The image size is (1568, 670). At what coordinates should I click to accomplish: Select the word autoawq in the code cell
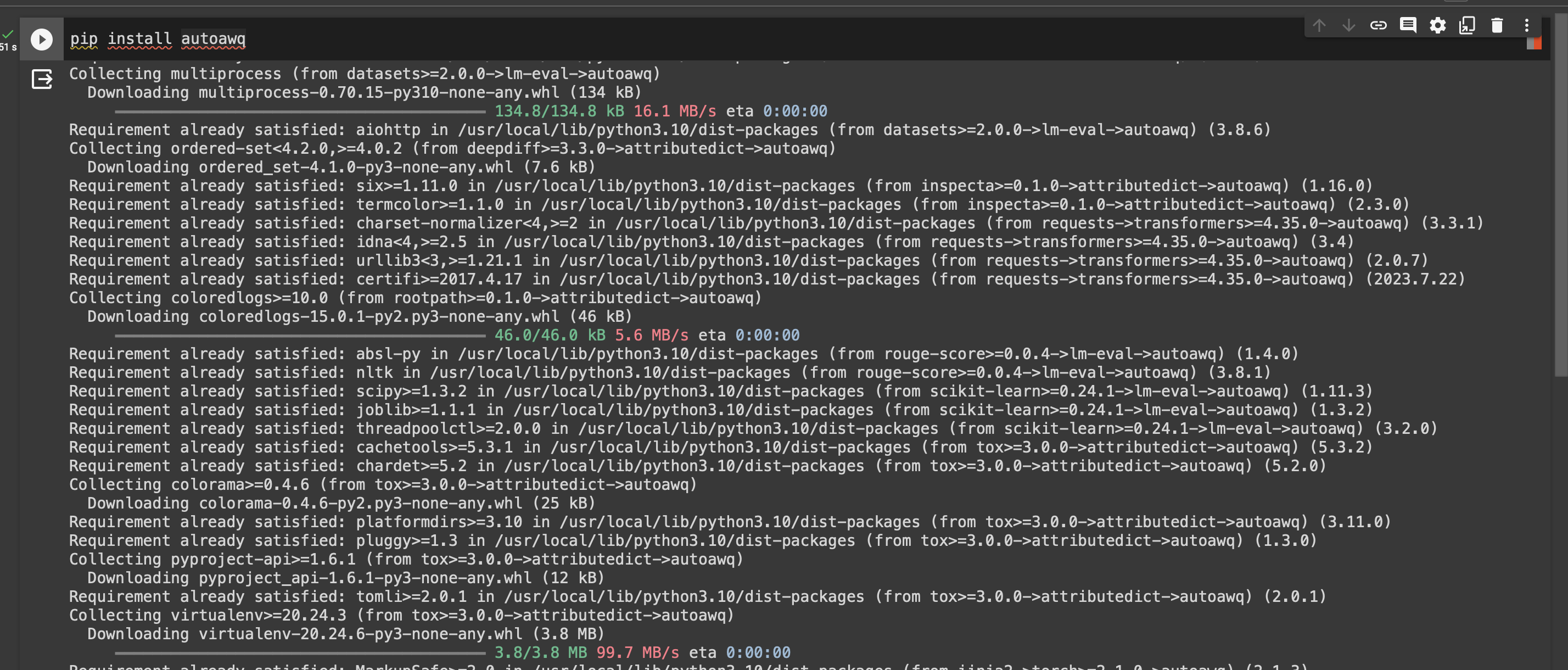coord(213,39)
